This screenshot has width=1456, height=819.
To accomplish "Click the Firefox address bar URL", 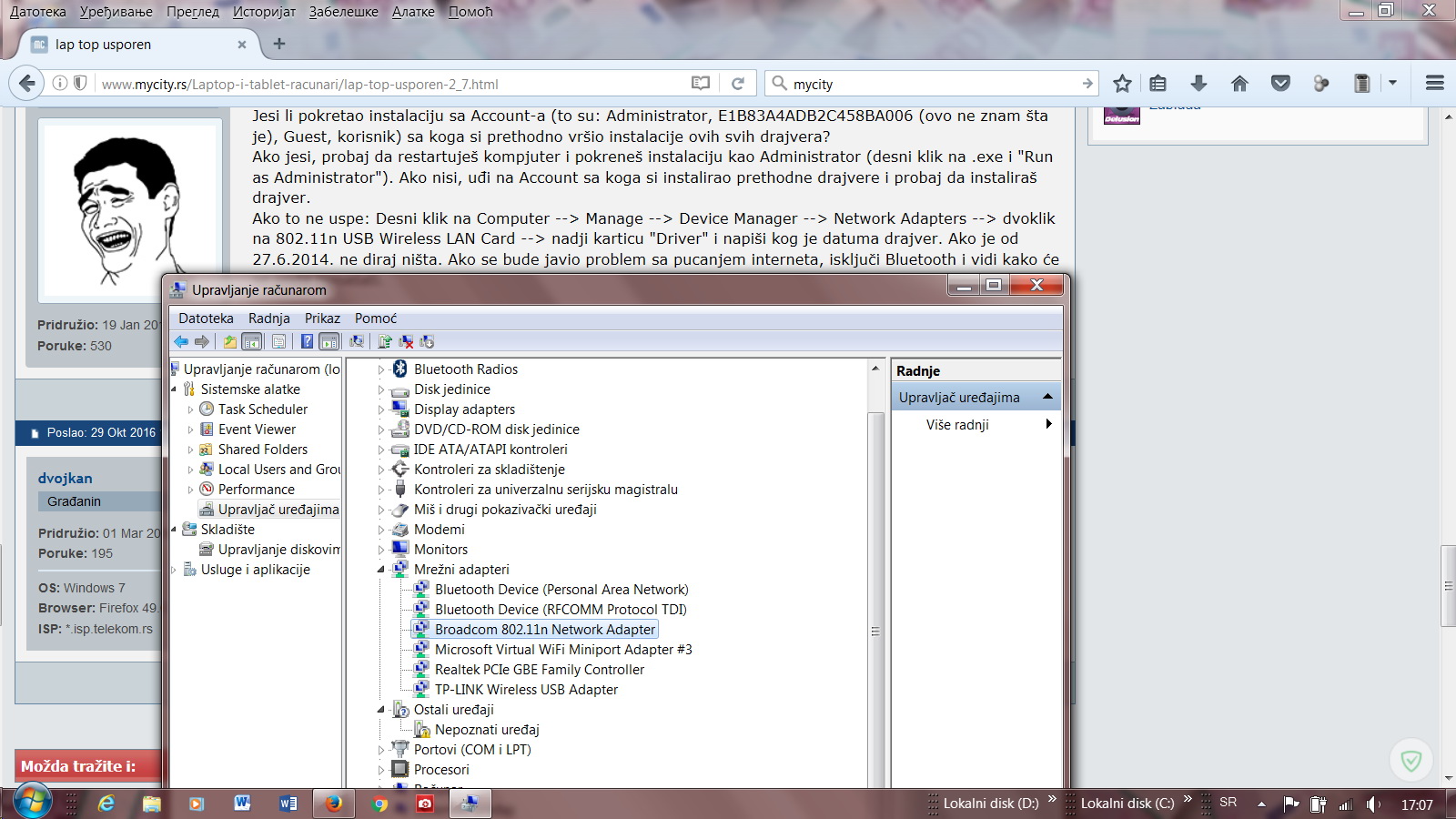I will click(300, 85).
